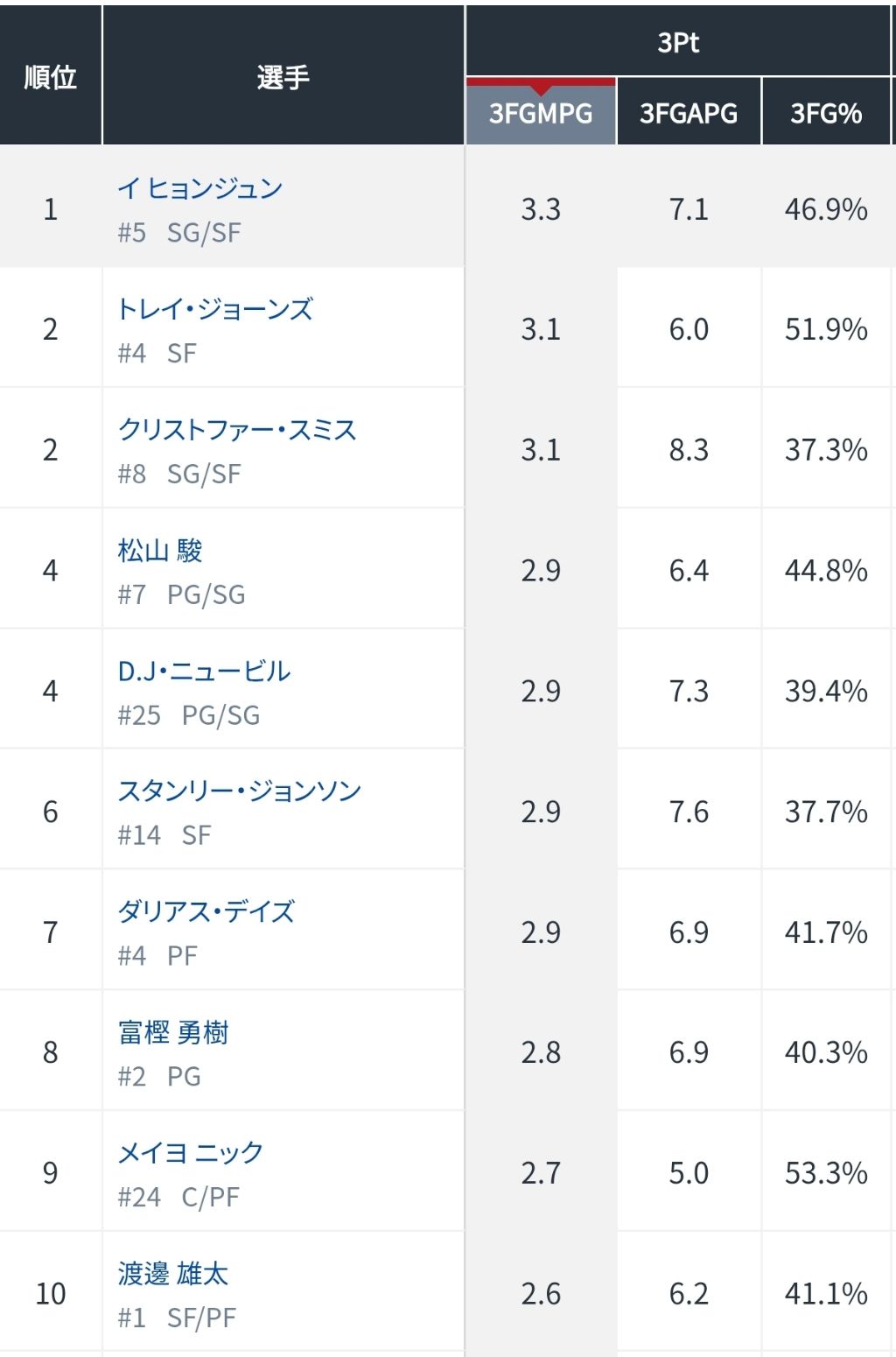Viewport: 896px width, 1357px height.
Task: Click 46.9% value in first row
Action: pos(826,209)
